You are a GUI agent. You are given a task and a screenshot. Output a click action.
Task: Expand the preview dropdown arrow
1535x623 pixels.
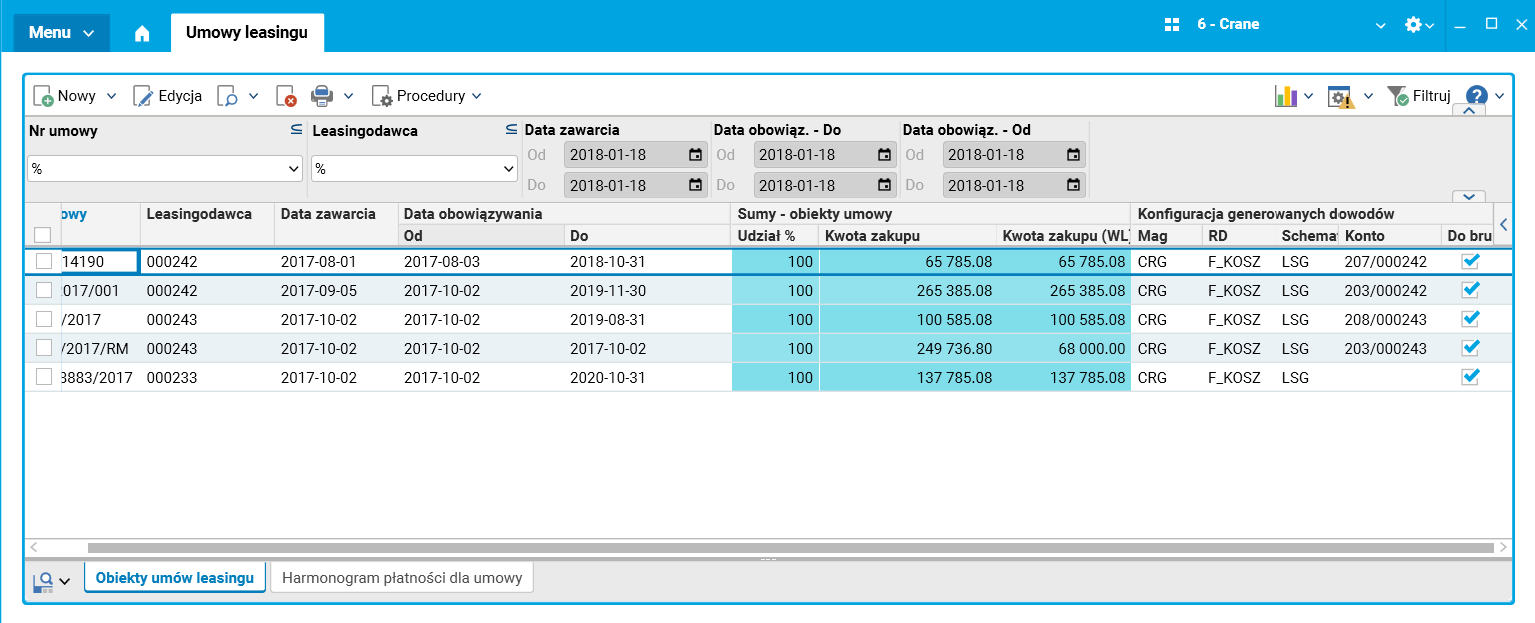(253, 96)
